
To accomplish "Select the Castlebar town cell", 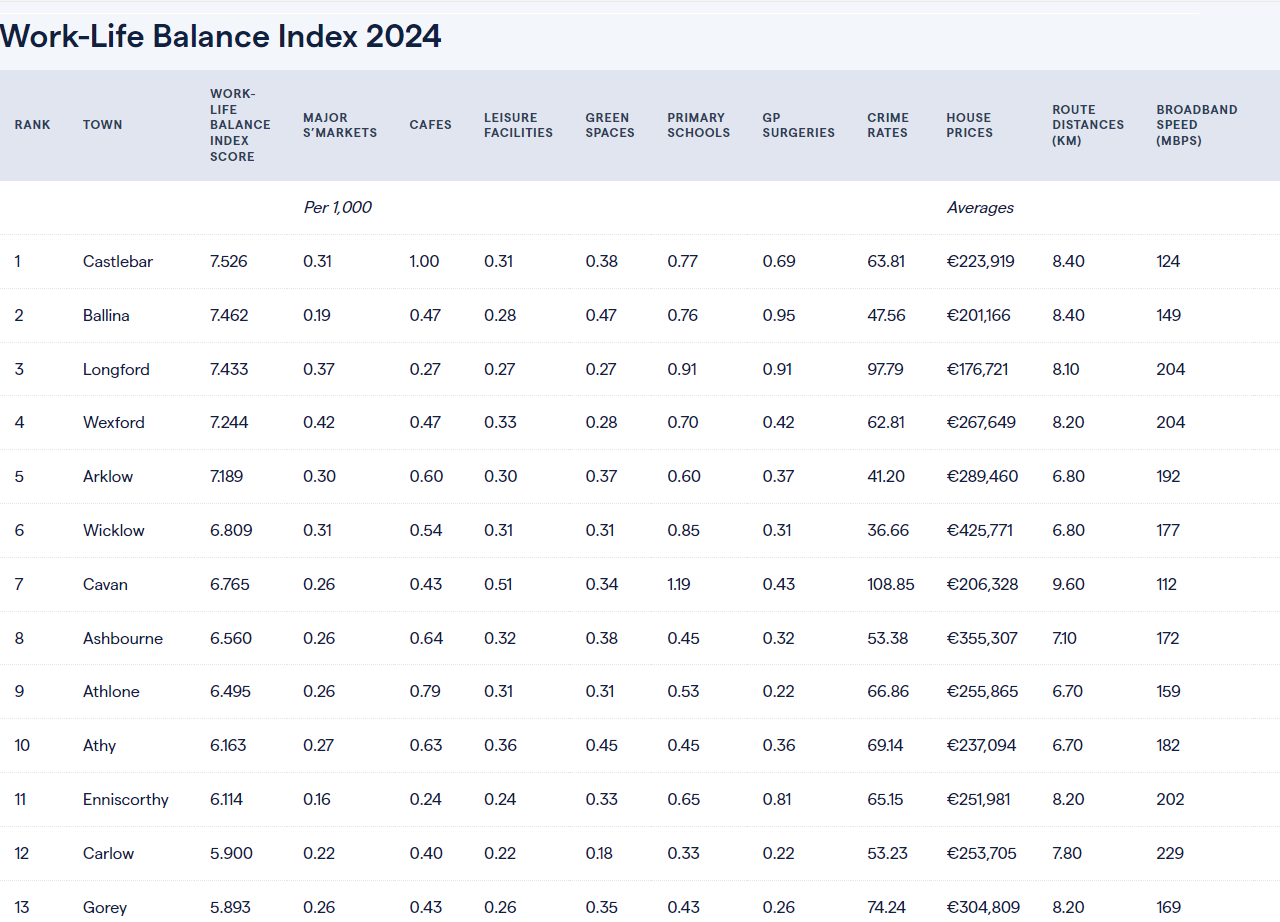I will tap(118, 261).
